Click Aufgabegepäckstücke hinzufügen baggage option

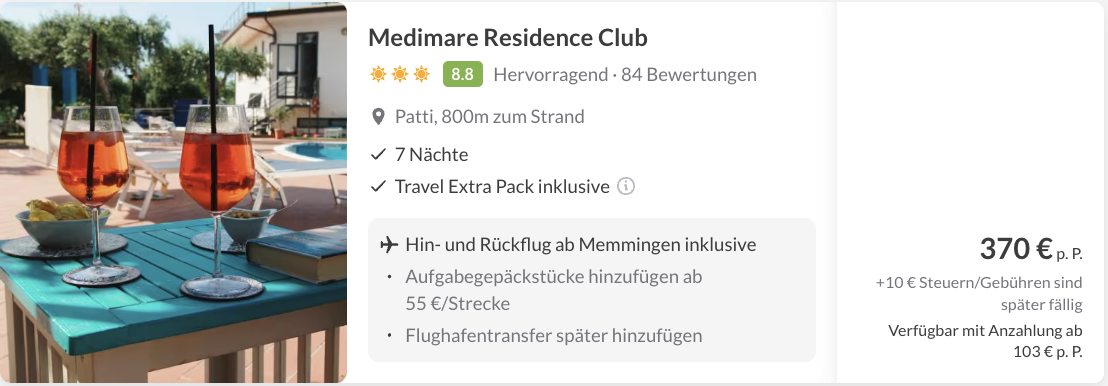click(x=554, y=290)
